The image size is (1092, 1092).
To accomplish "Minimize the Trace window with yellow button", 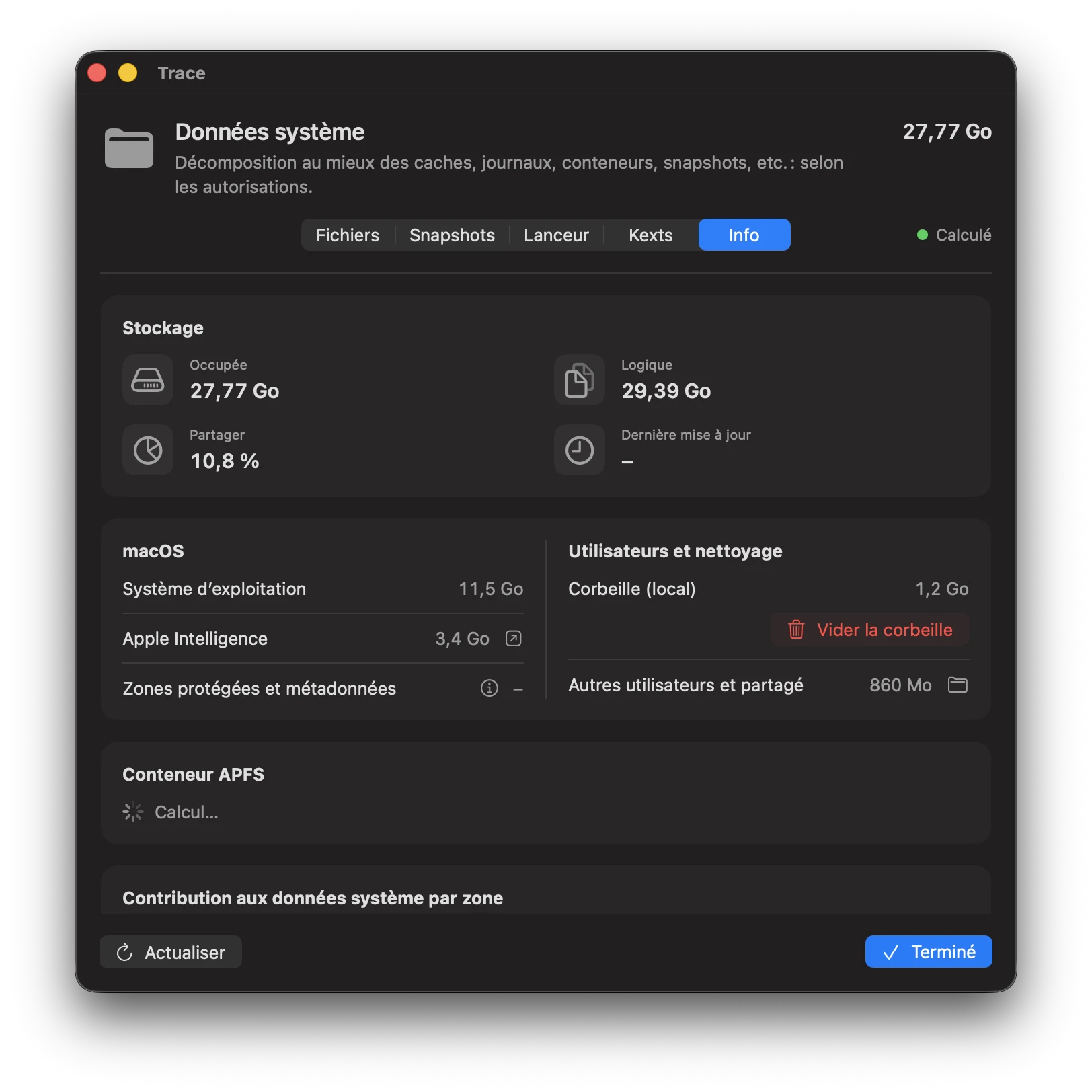I will [x=128, y=73].
